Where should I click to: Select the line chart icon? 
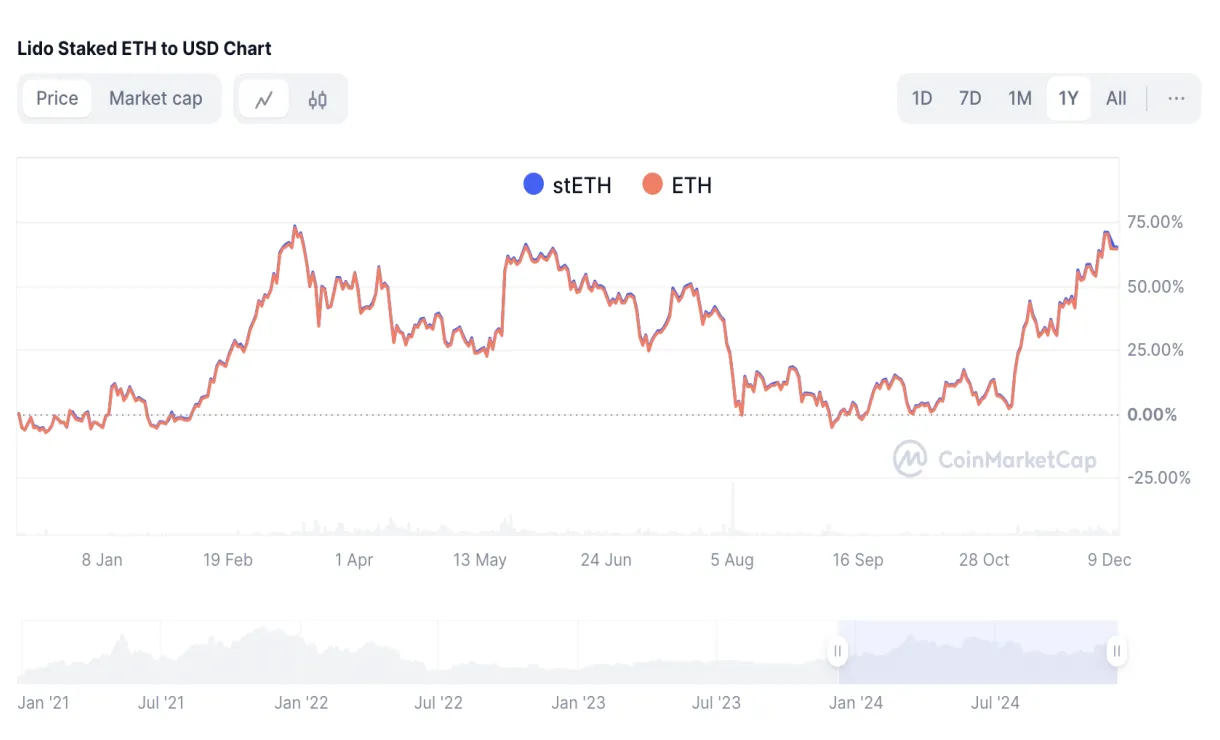click(264, 98)
